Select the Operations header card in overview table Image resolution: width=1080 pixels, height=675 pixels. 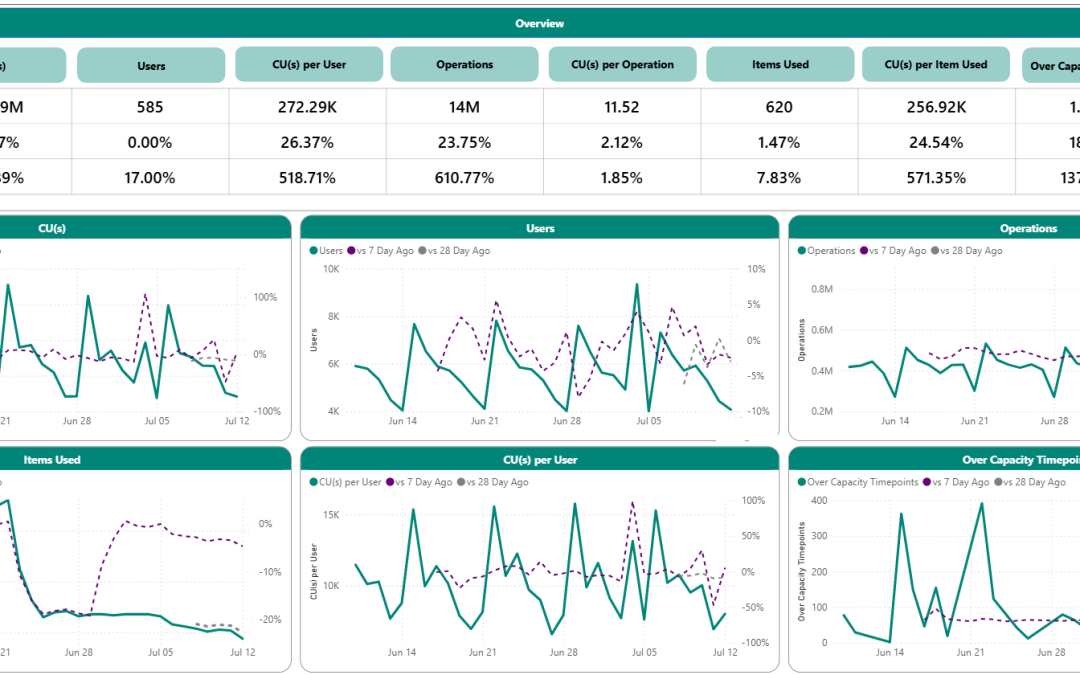click(x=464, y=64)
